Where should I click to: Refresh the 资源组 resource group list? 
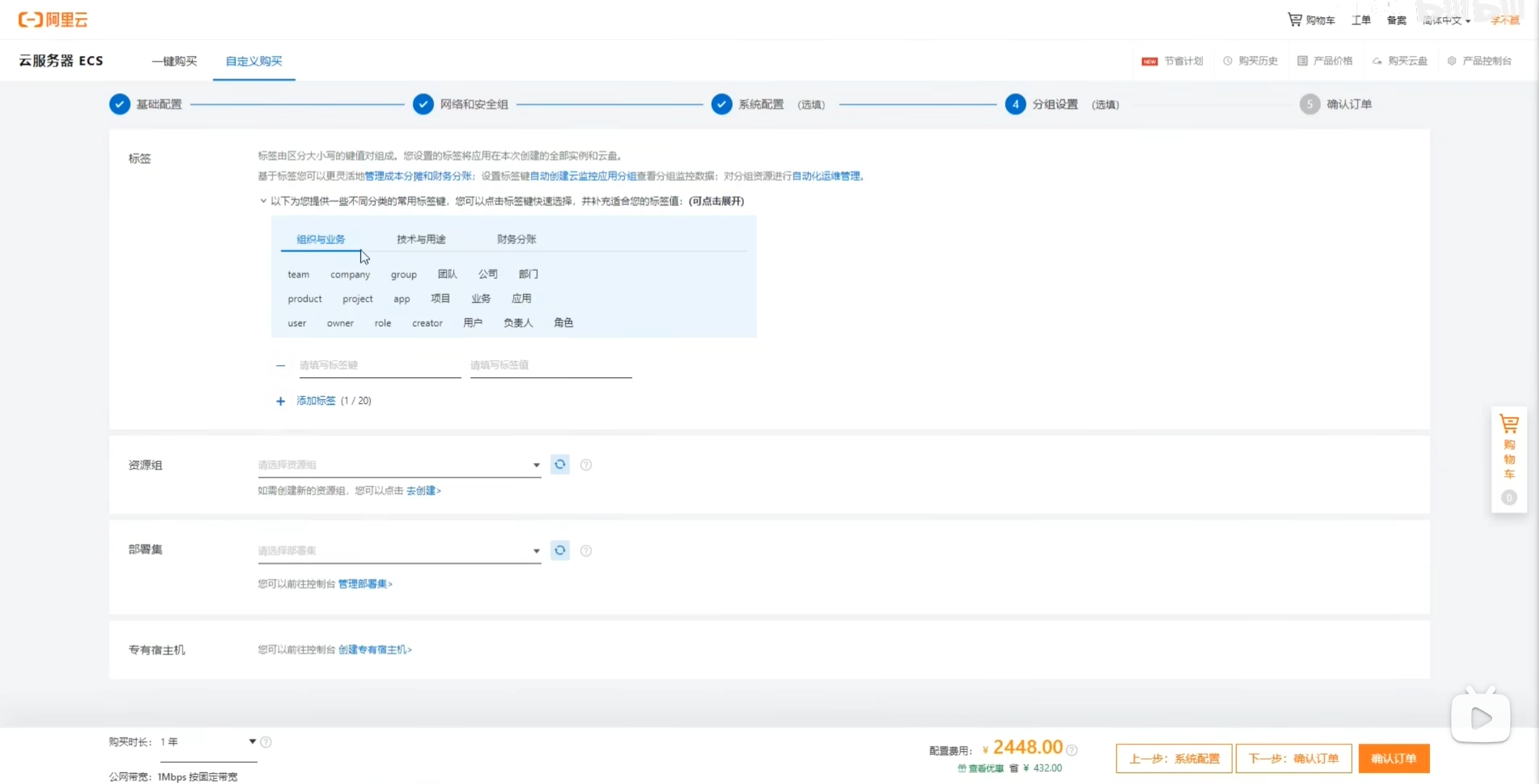point(559,464)
